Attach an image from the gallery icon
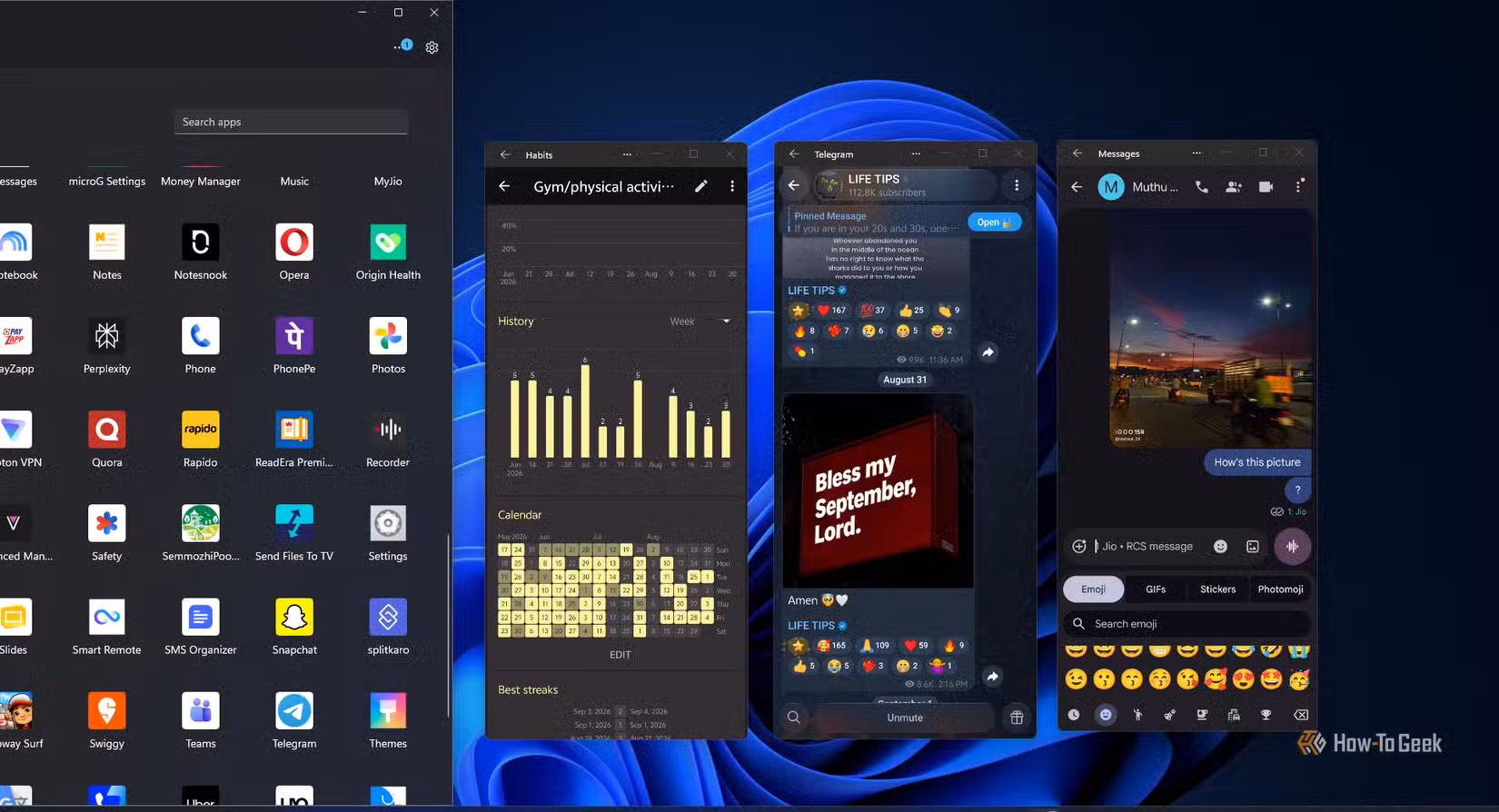This screenshot has width=1499, height=812. (1252, 546)
